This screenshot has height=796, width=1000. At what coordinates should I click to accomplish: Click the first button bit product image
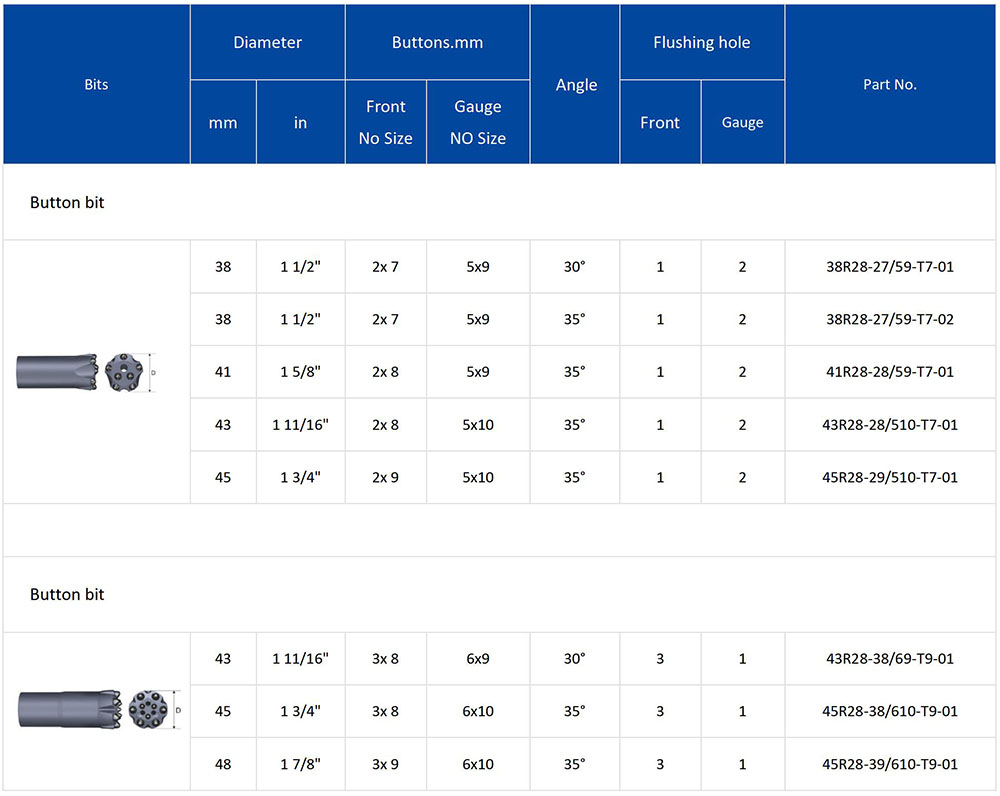point(85,372)
